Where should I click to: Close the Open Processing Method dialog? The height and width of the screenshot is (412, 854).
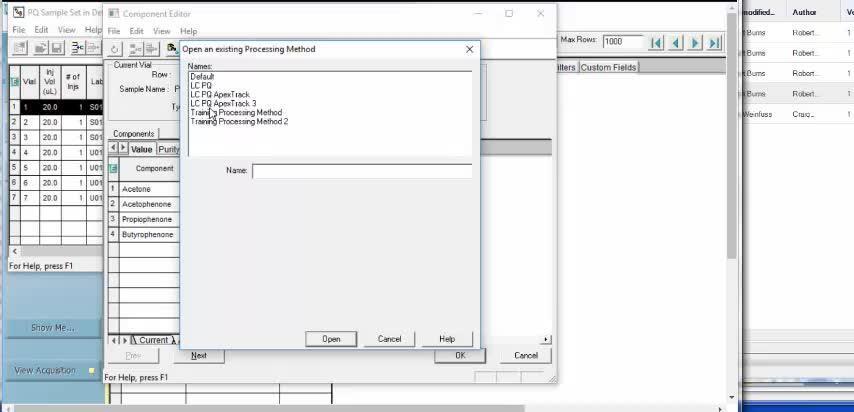tap(470, 49)
